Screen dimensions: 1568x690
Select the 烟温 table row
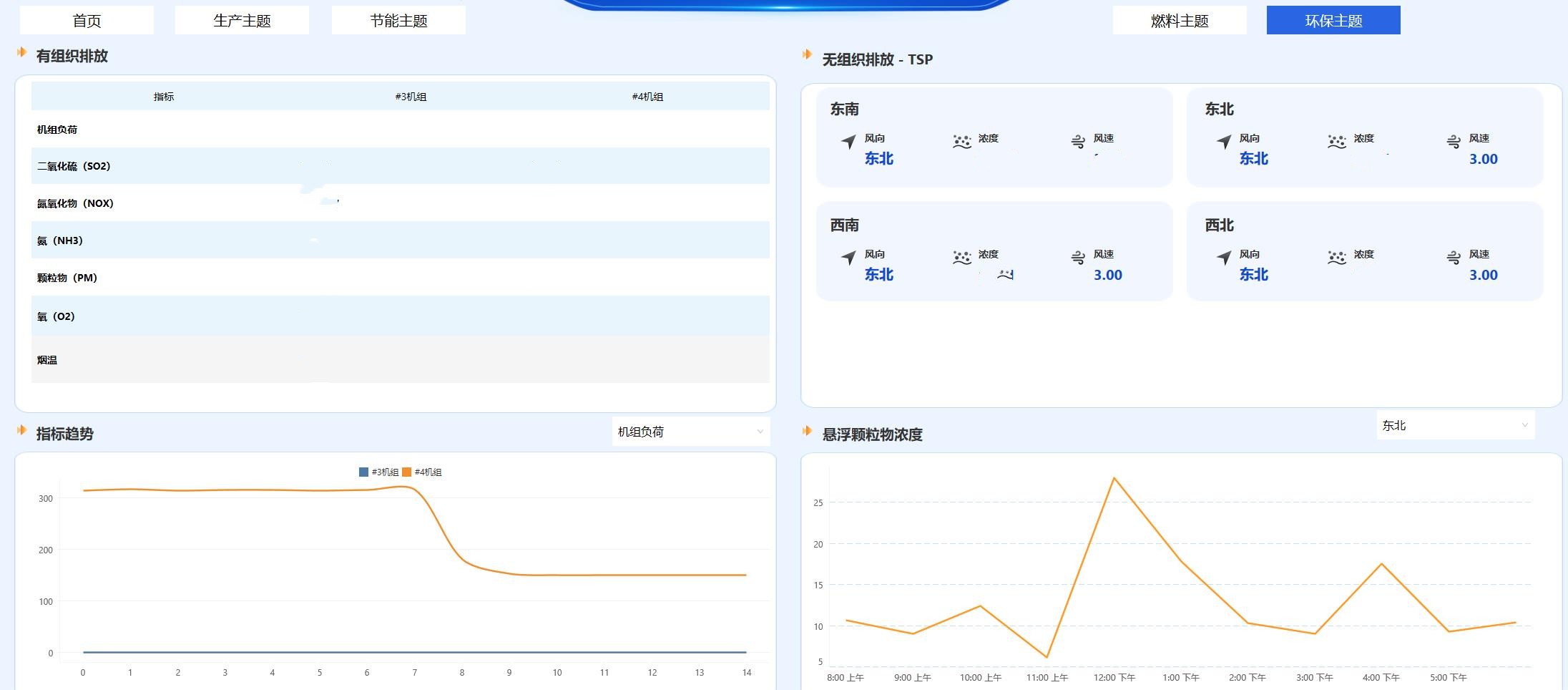[401, 360]
